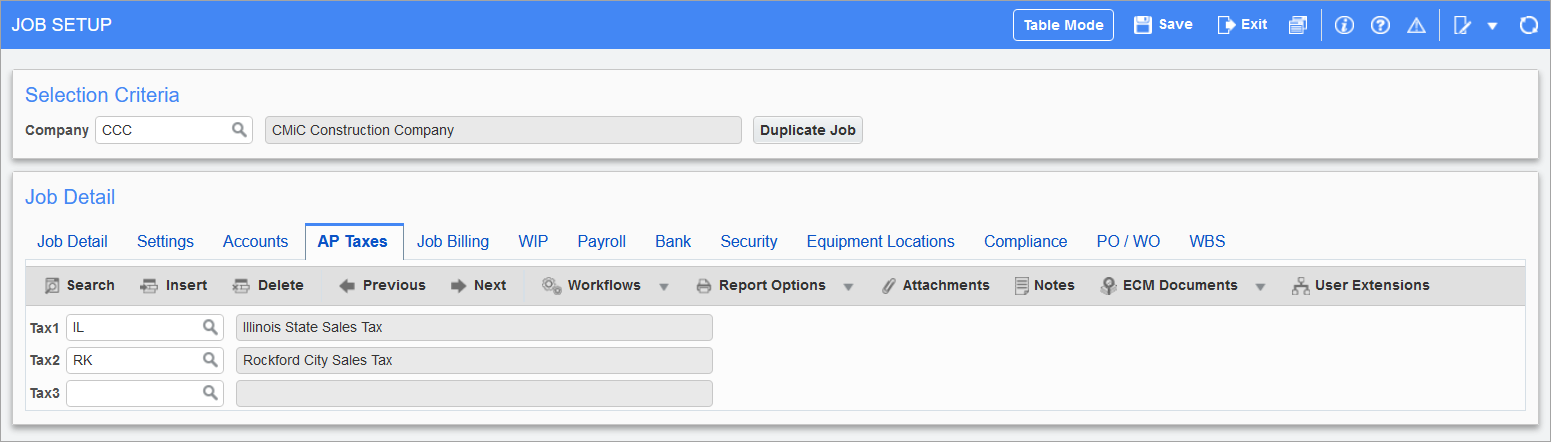
Task: Click the ECM Documents icon
Action: pos(1108,286)
